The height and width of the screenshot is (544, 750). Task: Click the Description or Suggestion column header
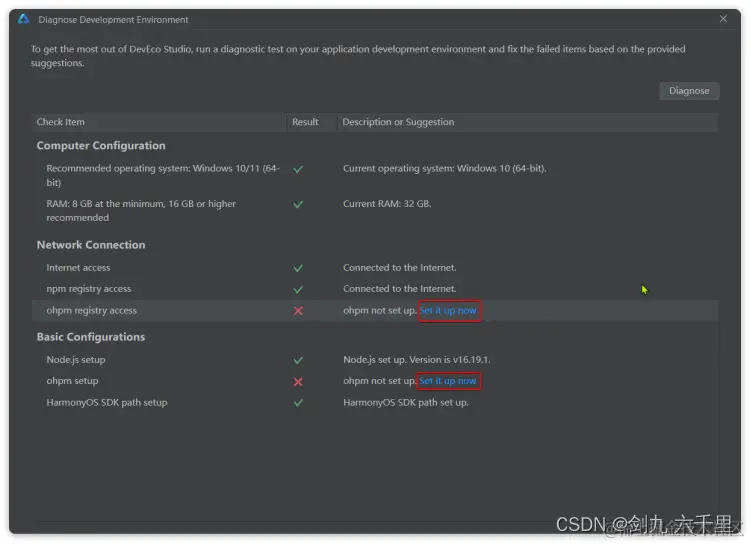tap(398, 122)
